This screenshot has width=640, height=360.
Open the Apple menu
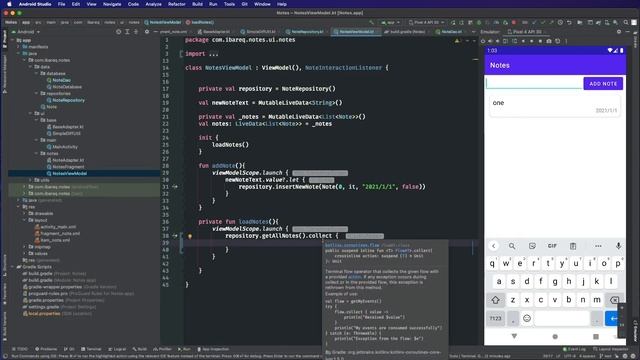tap(9, 4)
